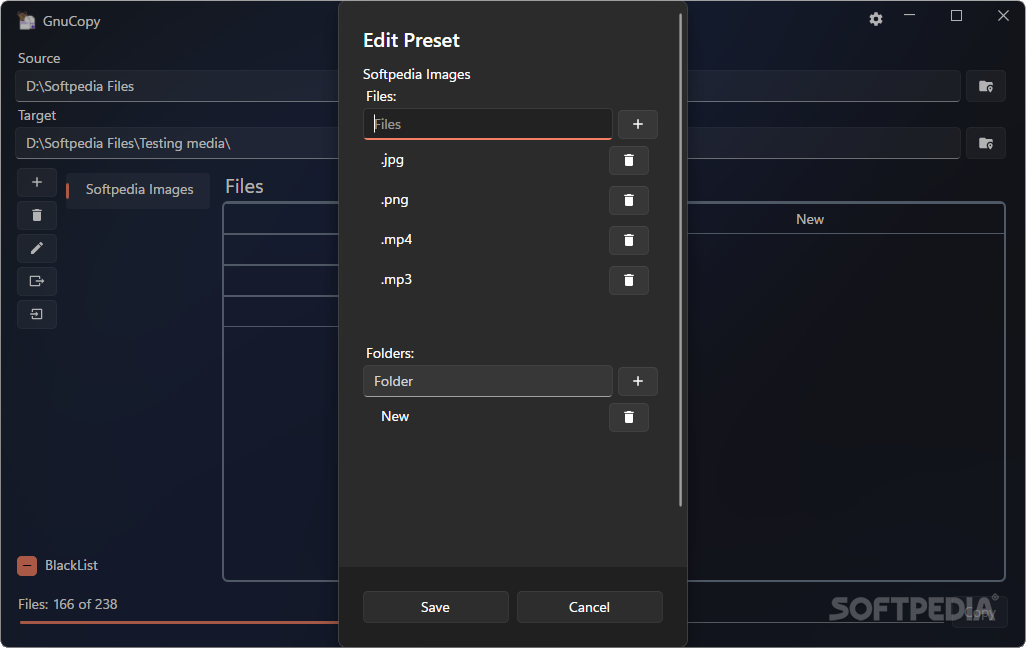Save the edited preset
Screen dimensions: 1026x648
point(435,607)
